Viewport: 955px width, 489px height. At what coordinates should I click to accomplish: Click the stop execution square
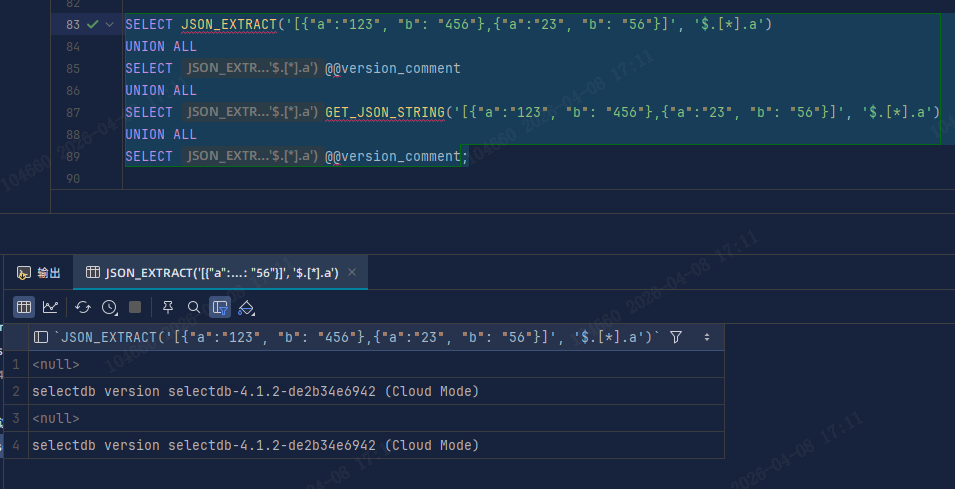point(135,307)
